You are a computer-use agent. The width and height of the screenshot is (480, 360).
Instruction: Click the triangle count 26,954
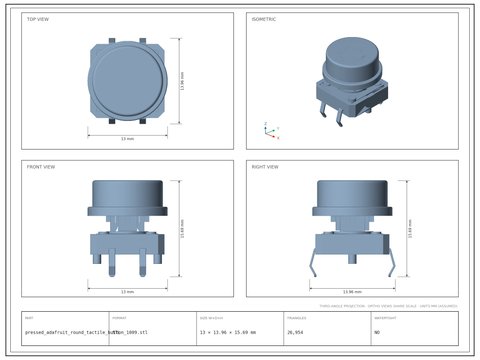point(295,332)
